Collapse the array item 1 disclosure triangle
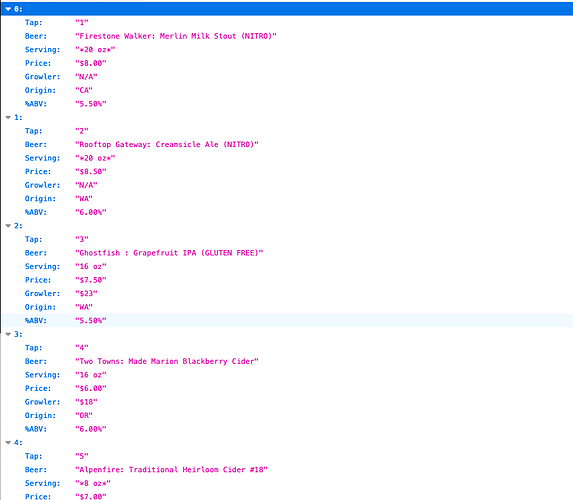 8,117
